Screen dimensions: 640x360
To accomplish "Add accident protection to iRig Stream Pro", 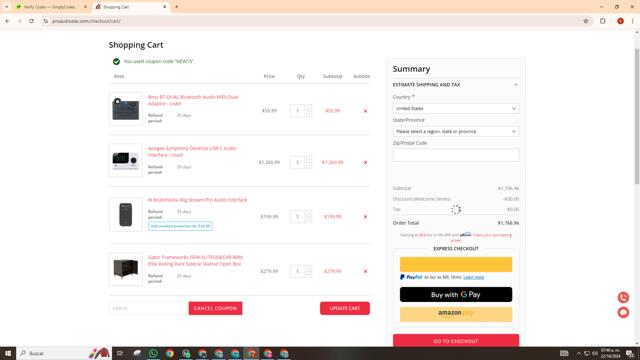I will (180, 226).
